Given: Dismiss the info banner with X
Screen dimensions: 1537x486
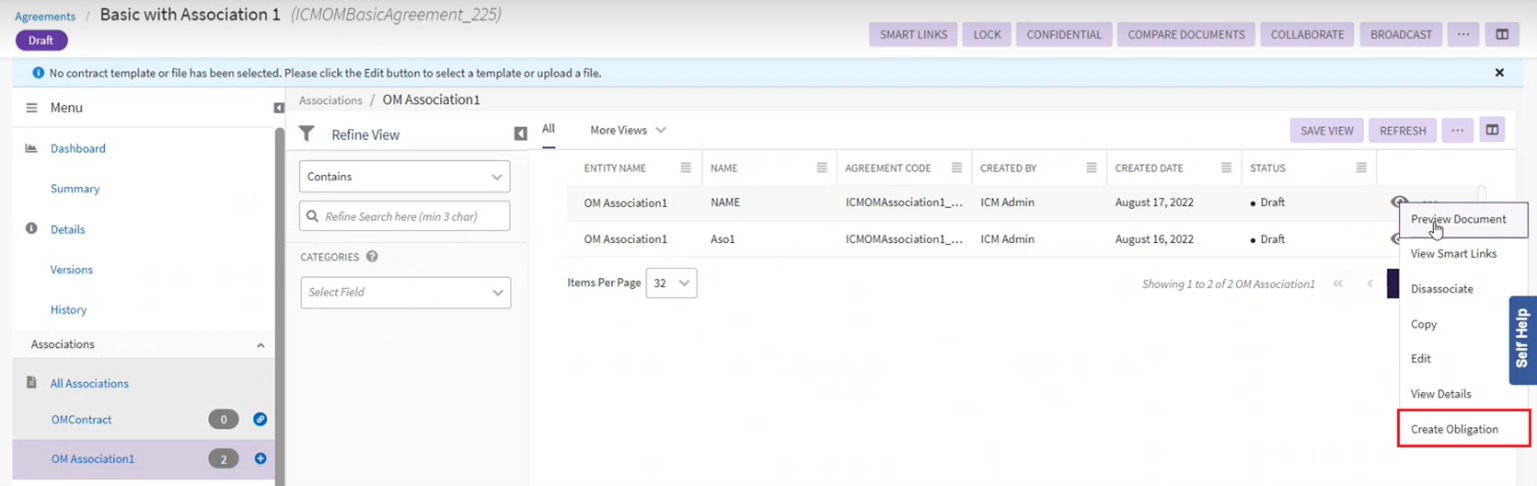Looking at the screenshot, I should (1499, 73).
